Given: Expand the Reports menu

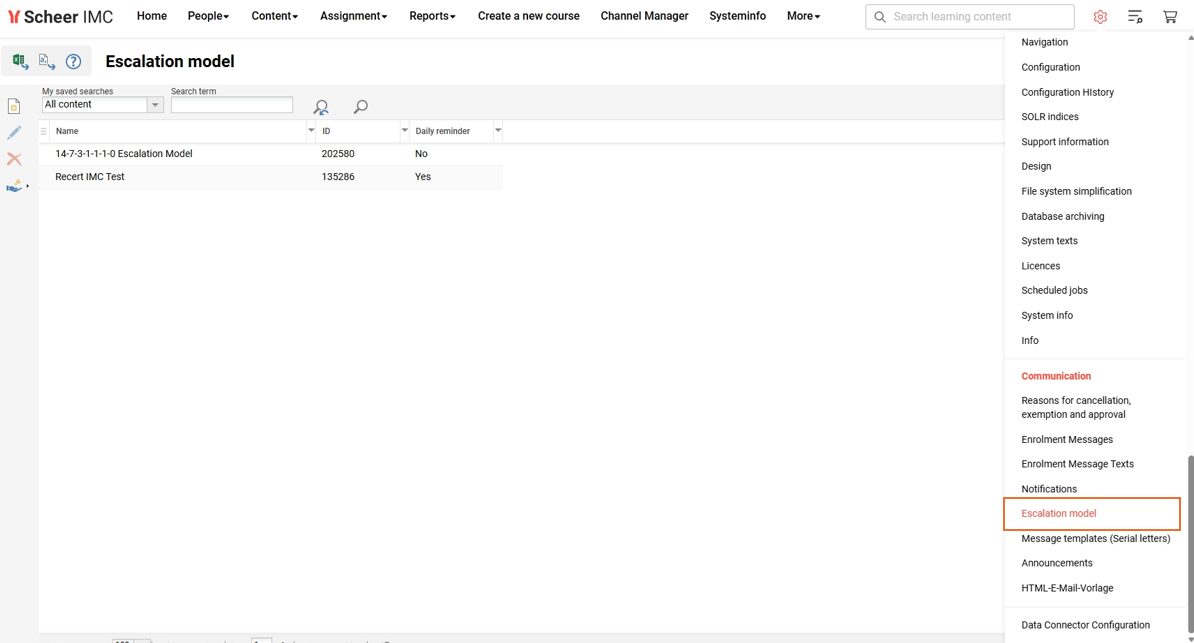Looking at the screenshot, I should click(x=433, y=16).
